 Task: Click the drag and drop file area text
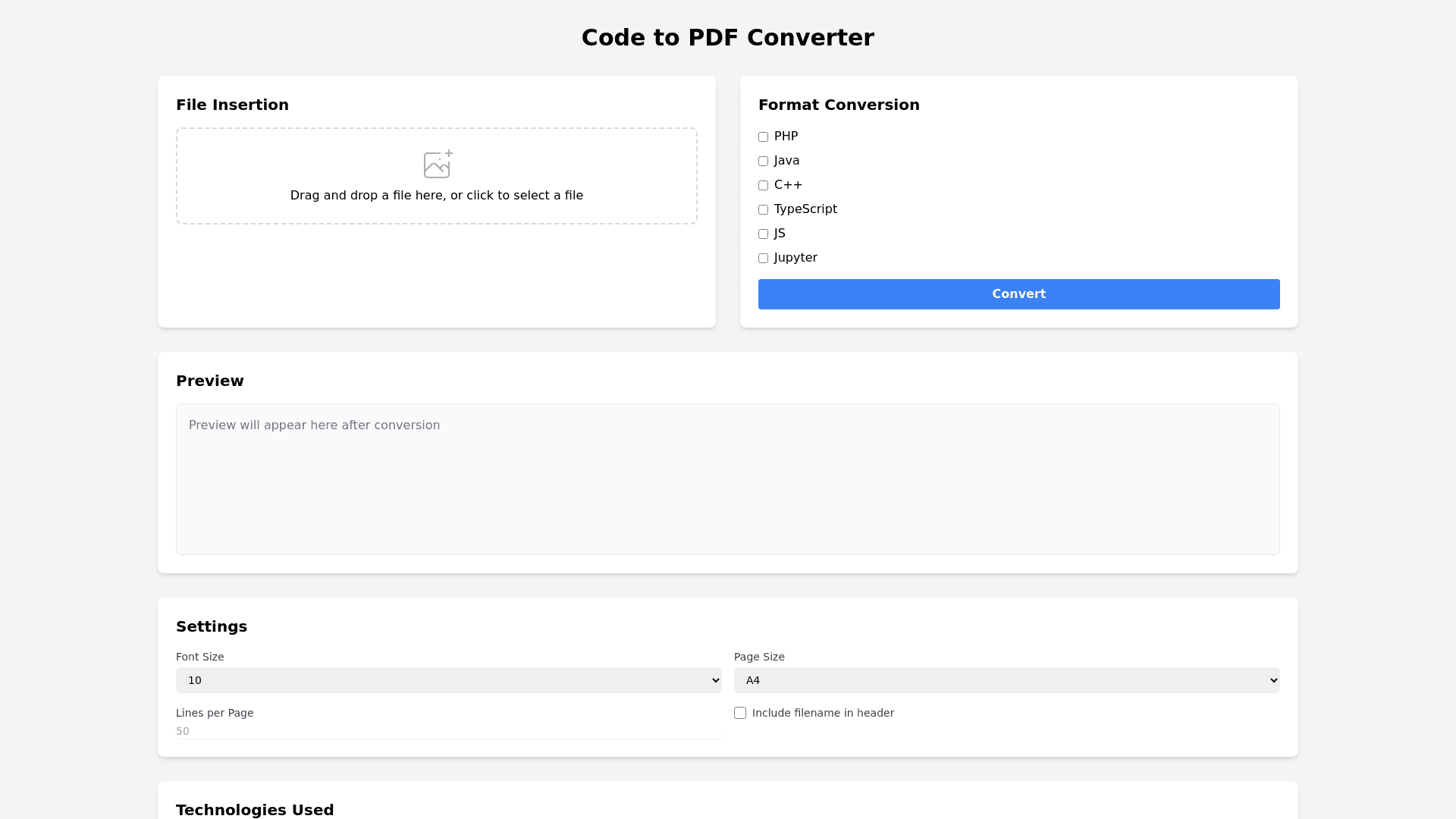click(x=436, y=196)
